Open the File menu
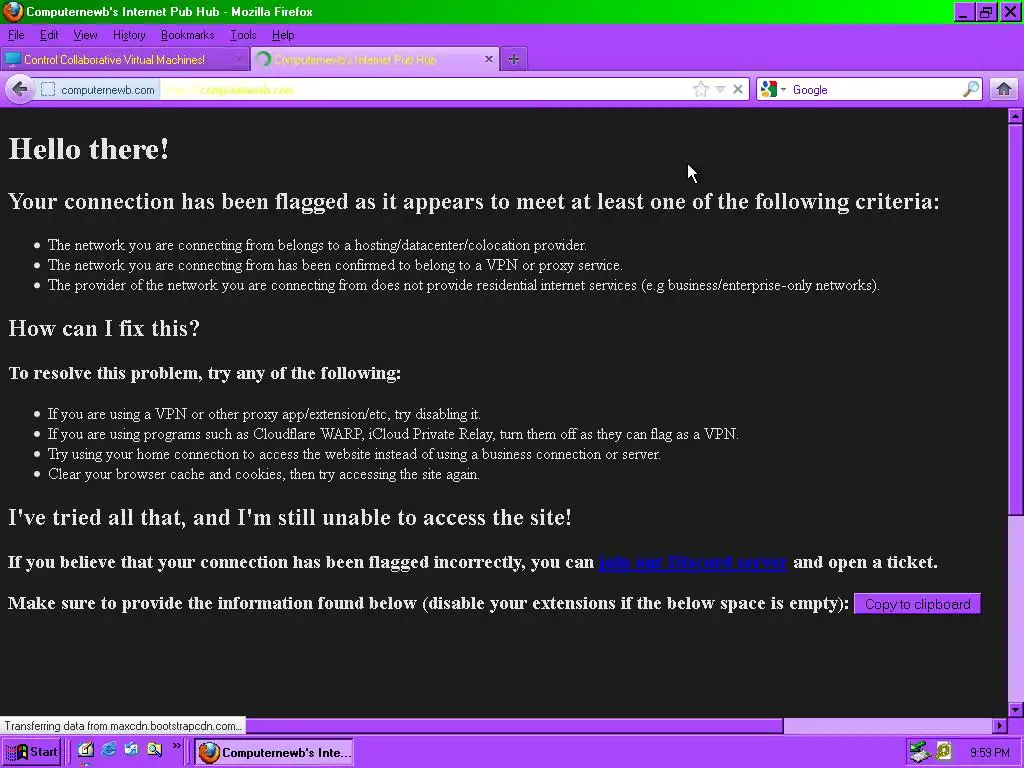1024x768 pixels. point(16,35)
